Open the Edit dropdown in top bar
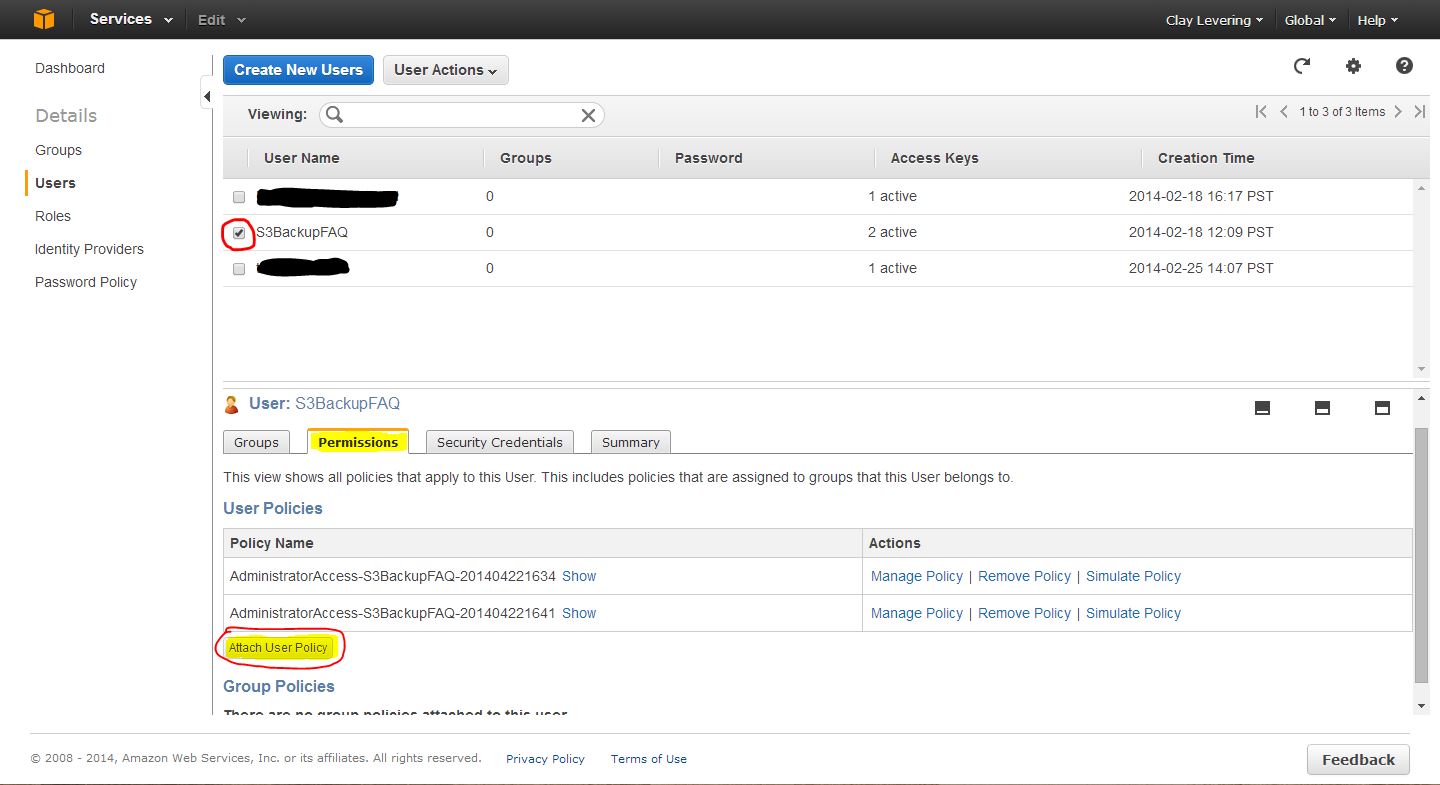1440x785 pixels. click(x=221, y=20)
